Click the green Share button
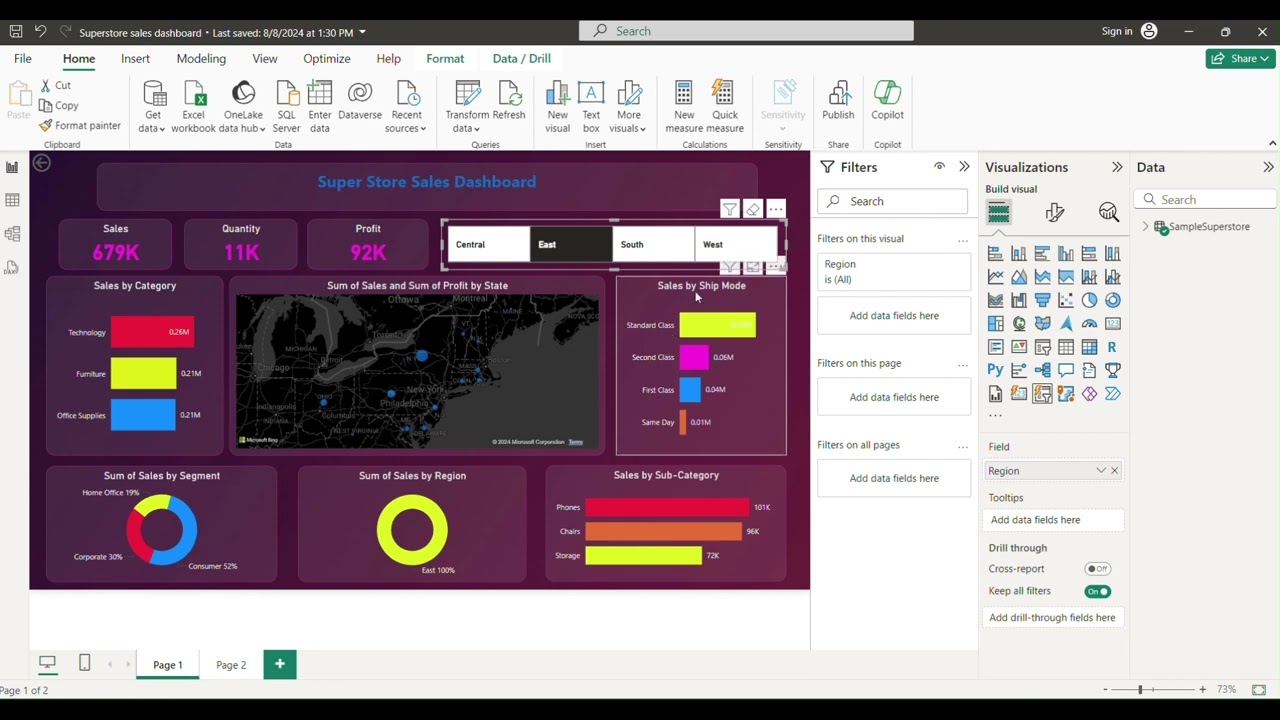This screenshot has width=1280, height=720. (1240, 59)
